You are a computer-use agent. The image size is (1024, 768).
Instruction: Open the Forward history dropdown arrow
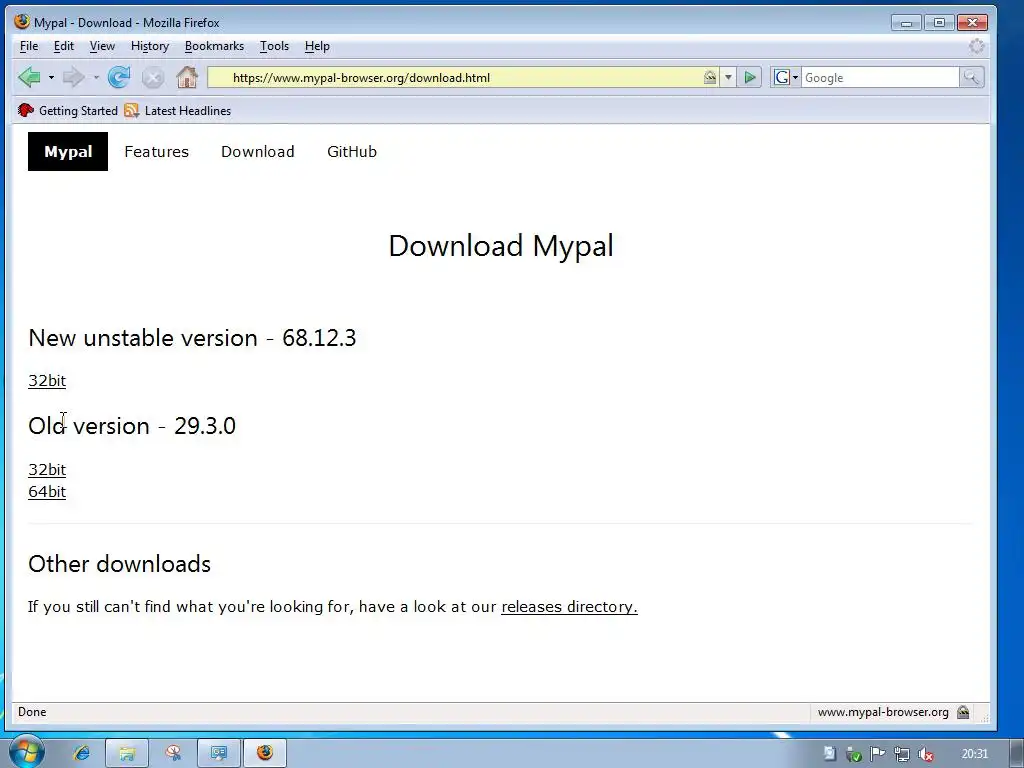[x=95, y=78]
